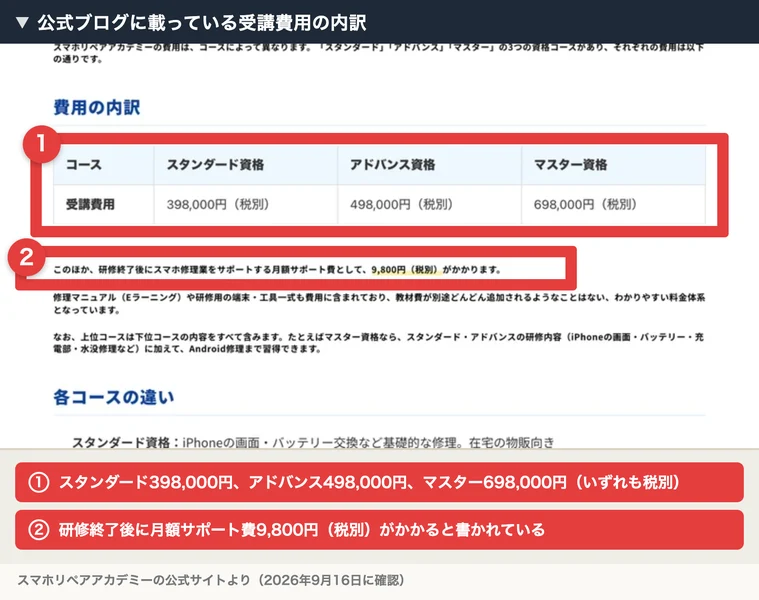Select the マスター資格 column header

[x=613, y=165]
